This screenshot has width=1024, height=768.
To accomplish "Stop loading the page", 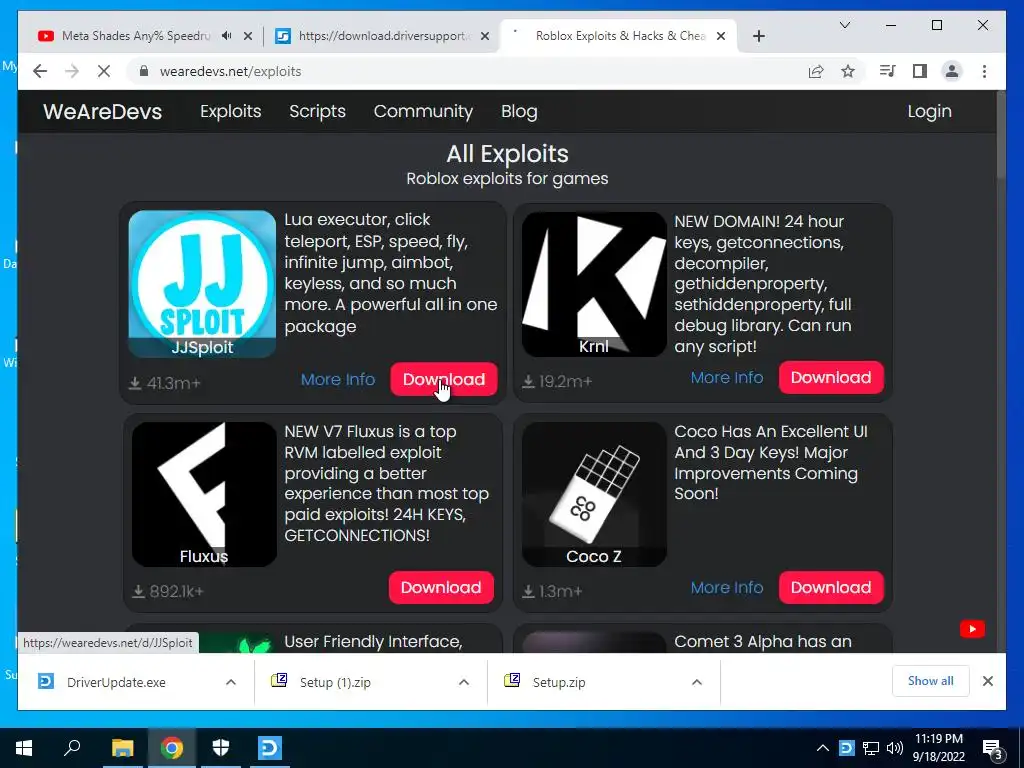I will tap(104, 71).
